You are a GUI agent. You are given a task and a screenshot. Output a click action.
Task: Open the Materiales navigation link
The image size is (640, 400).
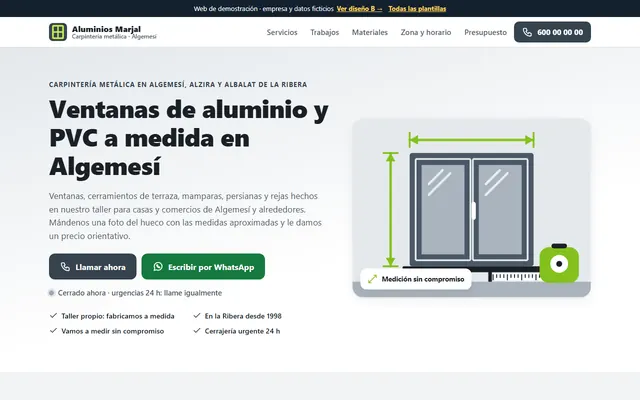370,32
